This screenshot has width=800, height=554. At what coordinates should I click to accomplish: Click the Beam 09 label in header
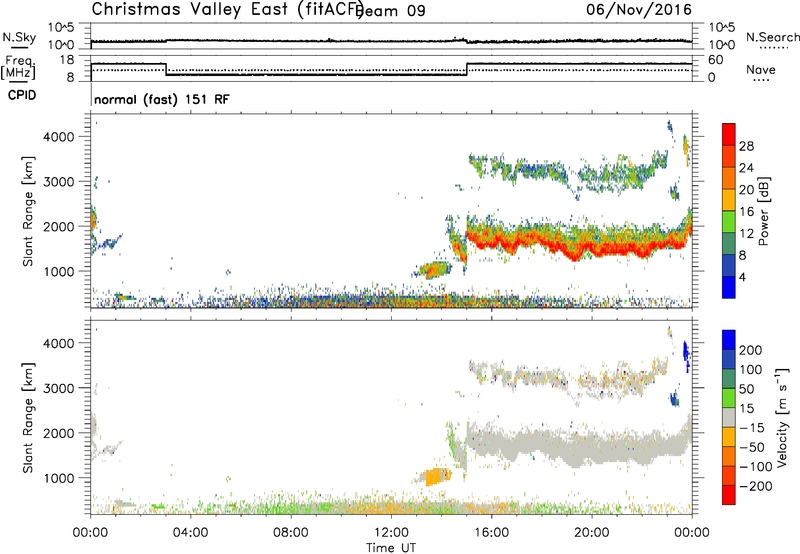(392, 11)
